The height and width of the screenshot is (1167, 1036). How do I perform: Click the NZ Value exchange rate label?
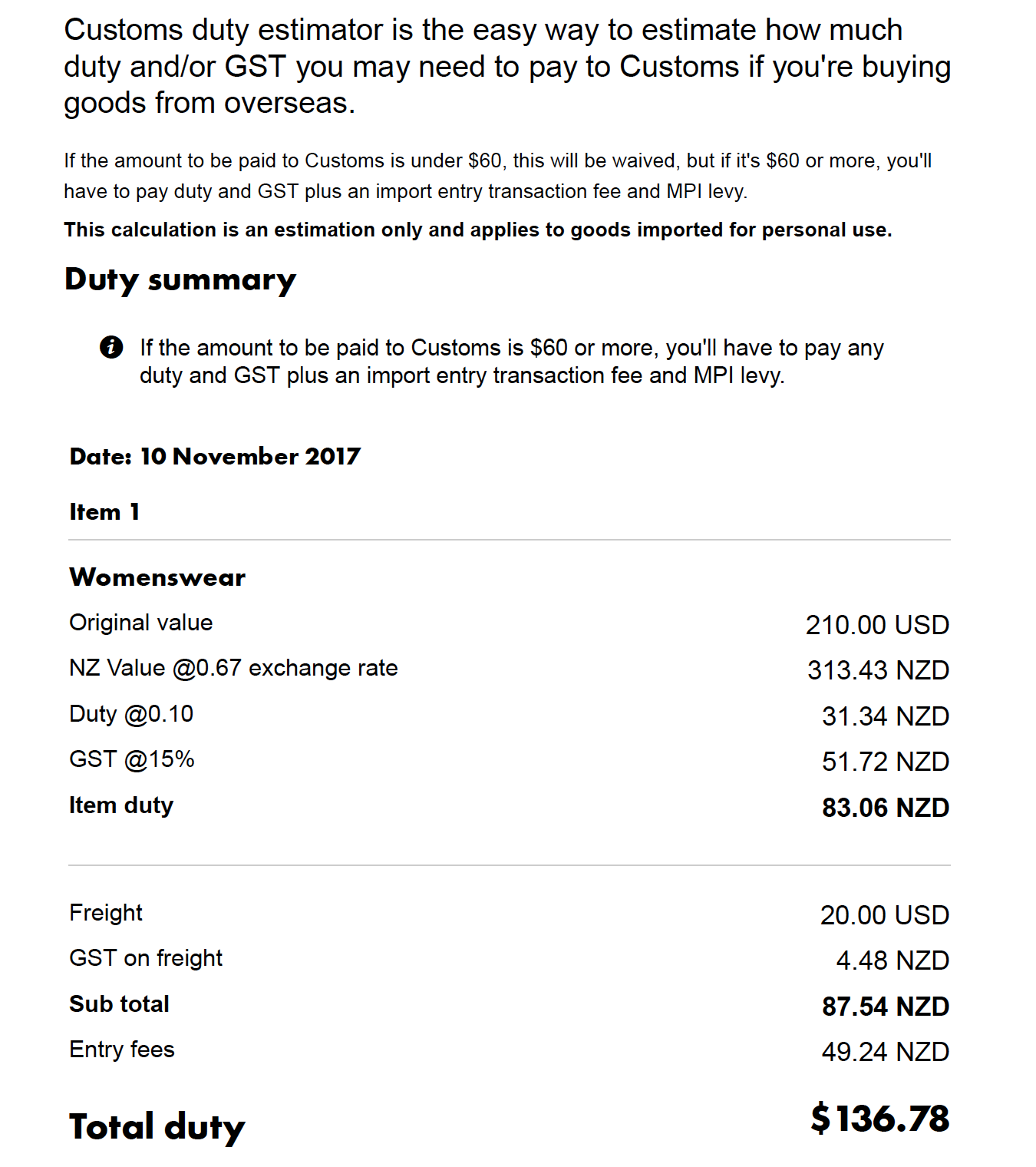point(233,668)
